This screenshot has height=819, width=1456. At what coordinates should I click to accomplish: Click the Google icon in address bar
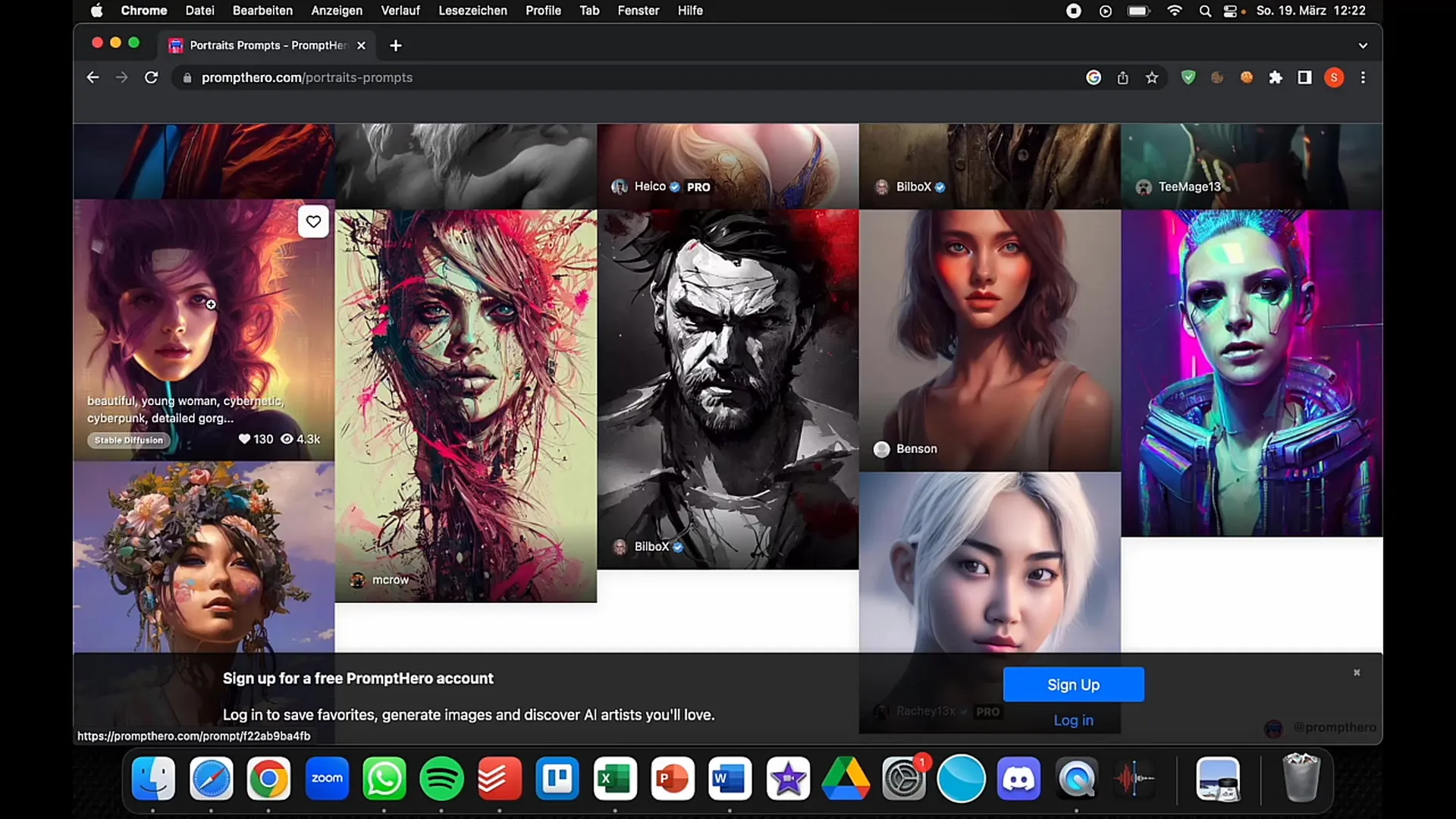coord(1094,77)
